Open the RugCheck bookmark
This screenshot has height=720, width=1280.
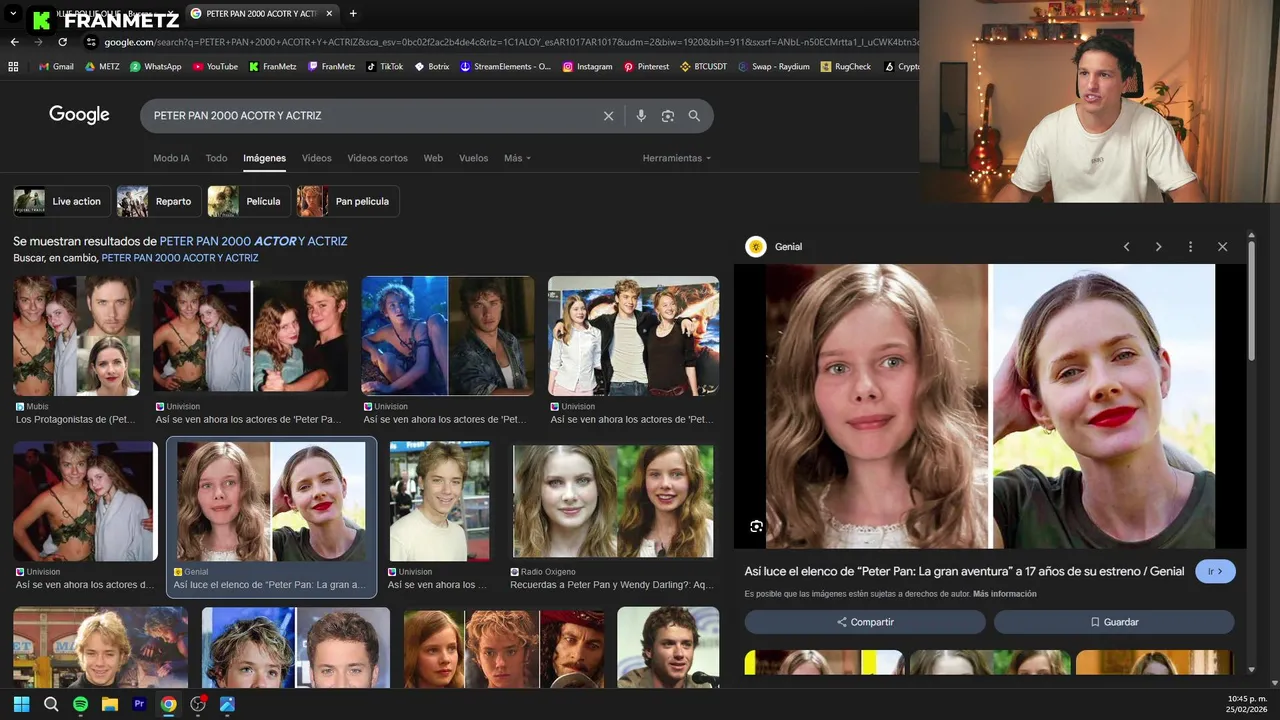pos(845,67)
